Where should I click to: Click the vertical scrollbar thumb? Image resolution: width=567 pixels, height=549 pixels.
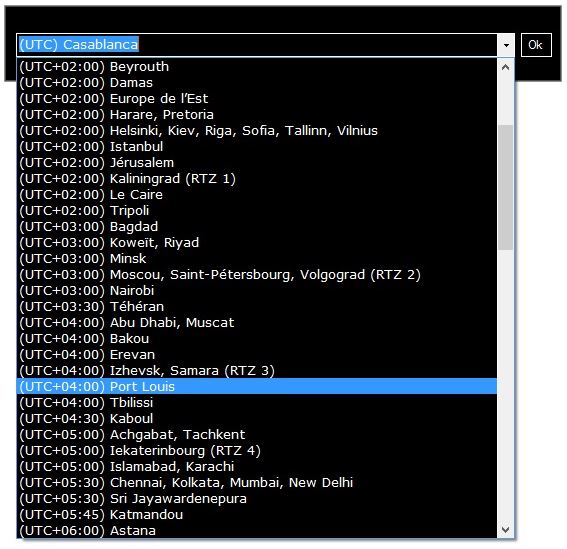[x=506, y=187]
